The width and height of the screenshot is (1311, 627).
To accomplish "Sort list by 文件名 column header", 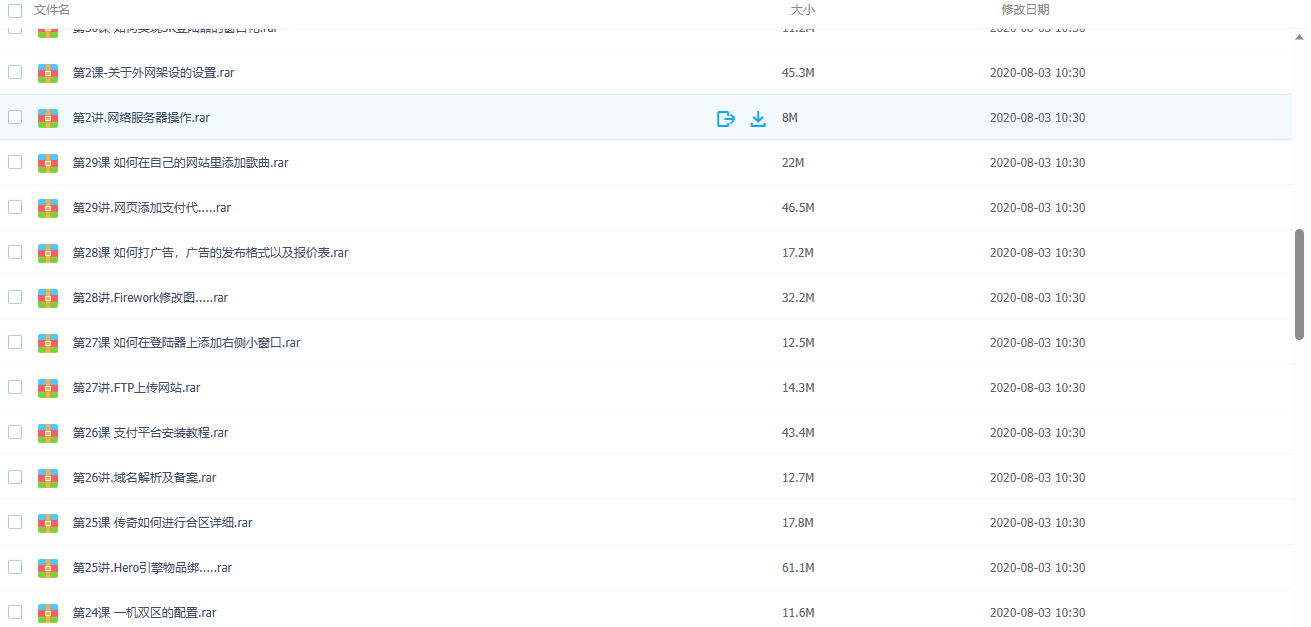I will tap(52, 10).
